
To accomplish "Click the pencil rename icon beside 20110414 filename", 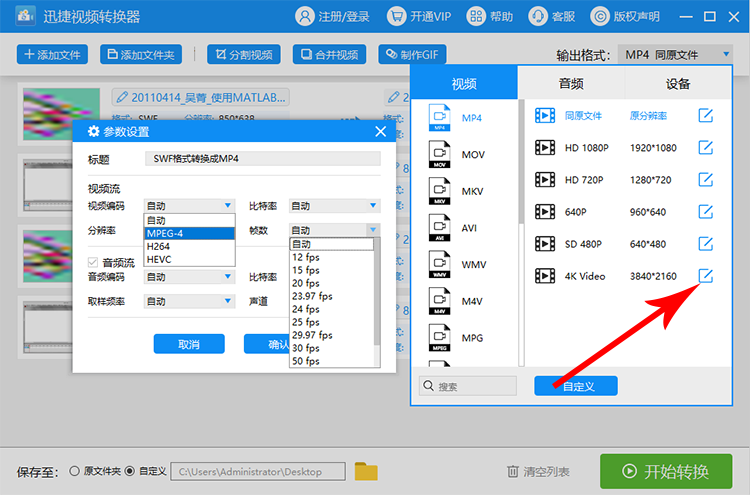I will pos(122,98).
